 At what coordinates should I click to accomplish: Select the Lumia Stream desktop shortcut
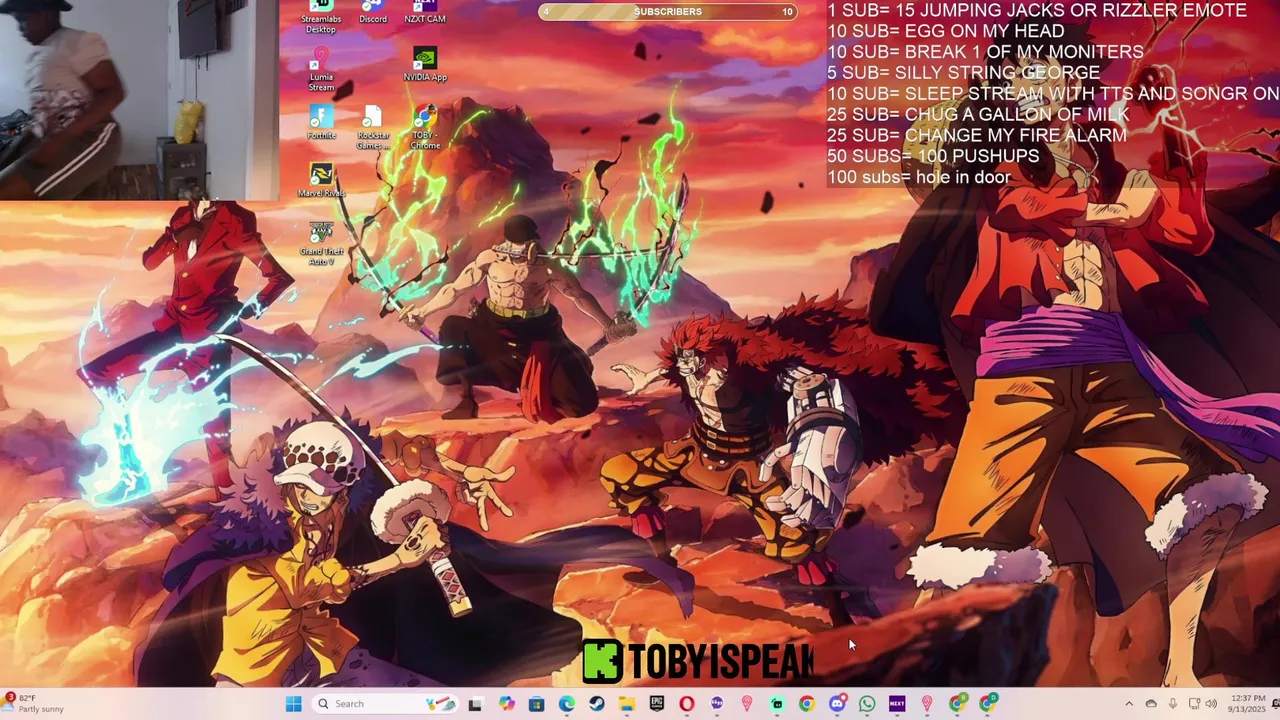point(321,69)
